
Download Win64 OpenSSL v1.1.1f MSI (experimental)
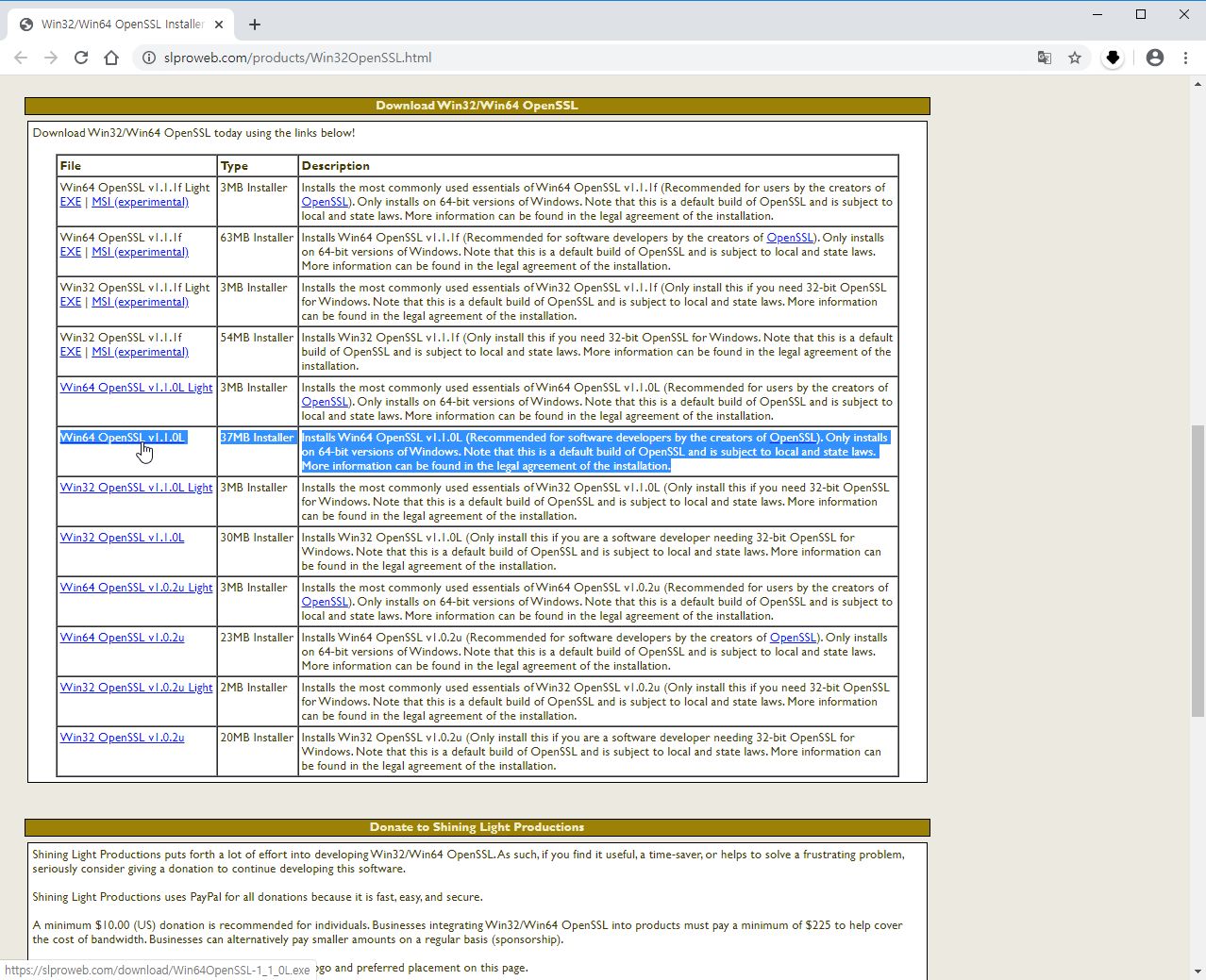(140, 252)
